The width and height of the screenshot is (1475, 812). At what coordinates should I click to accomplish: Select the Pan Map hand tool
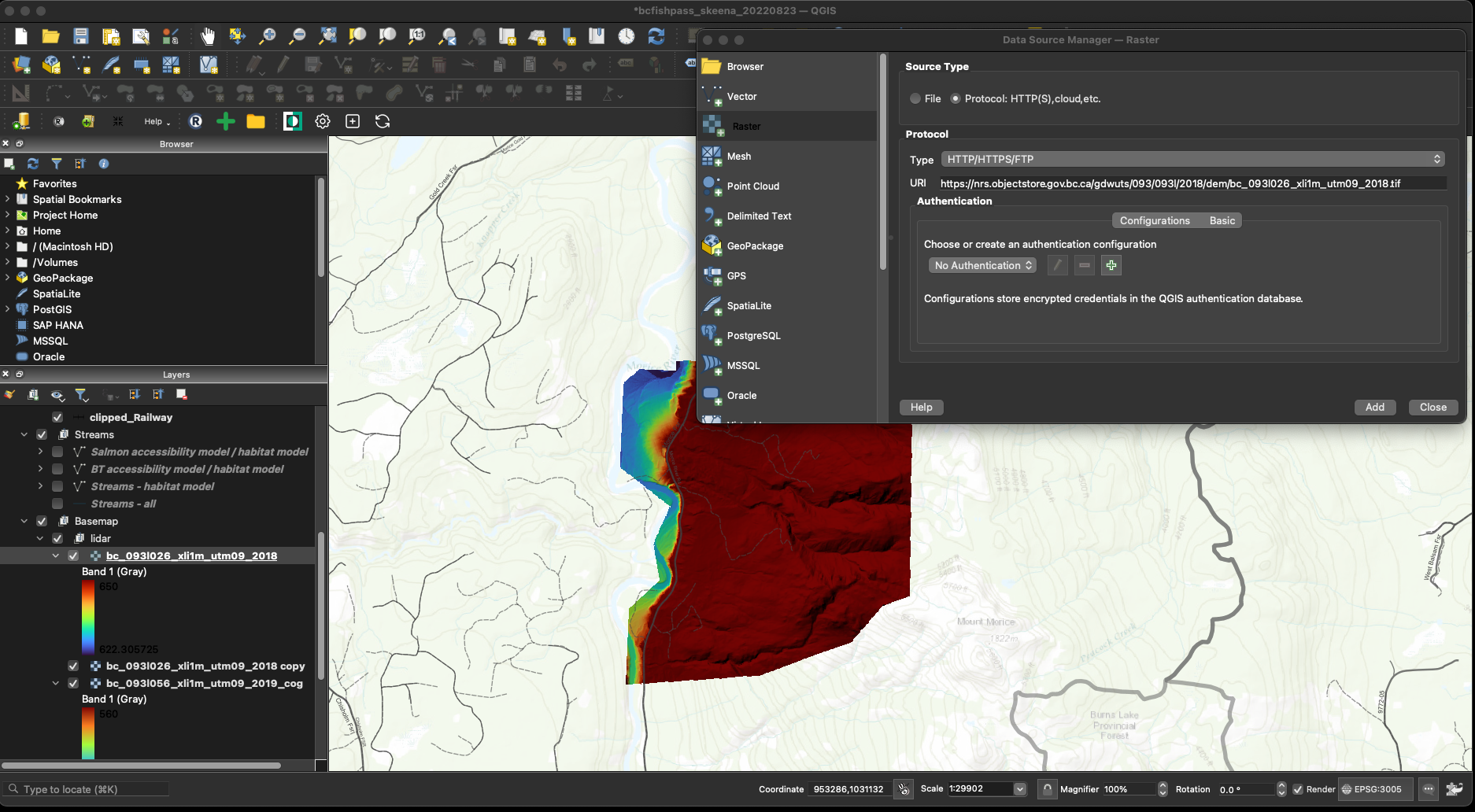tap(207, 36)
